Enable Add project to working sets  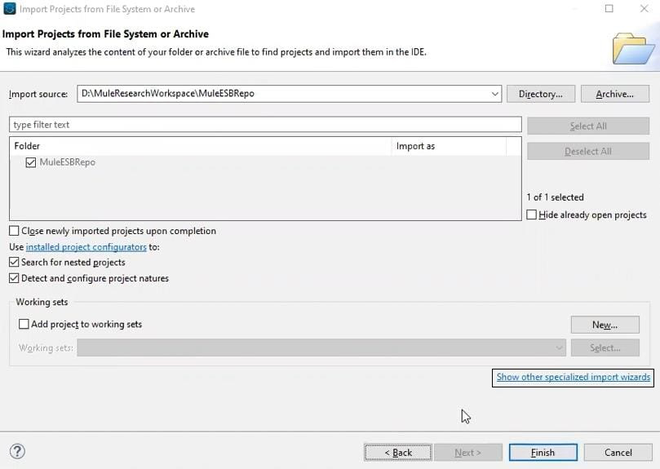(25, 324)
